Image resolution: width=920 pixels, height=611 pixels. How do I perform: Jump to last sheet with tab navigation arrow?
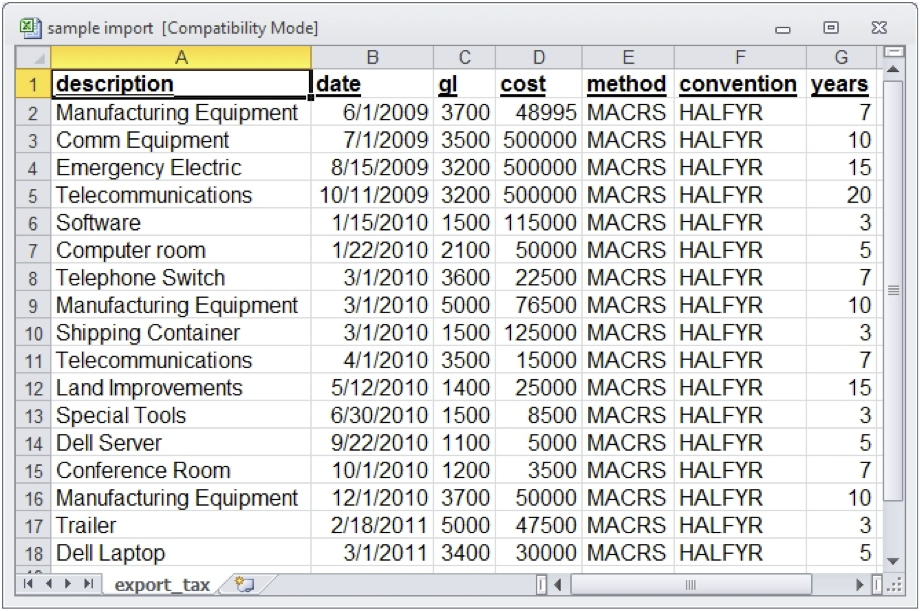90,585
